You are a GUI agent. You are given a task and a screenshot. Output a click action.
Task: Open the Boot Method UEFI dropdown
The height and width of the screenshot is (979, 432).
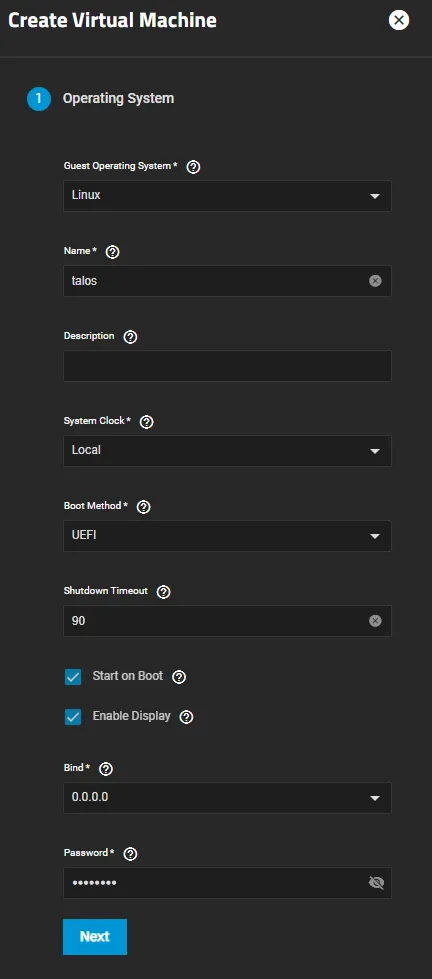click(x=227, y=535)
